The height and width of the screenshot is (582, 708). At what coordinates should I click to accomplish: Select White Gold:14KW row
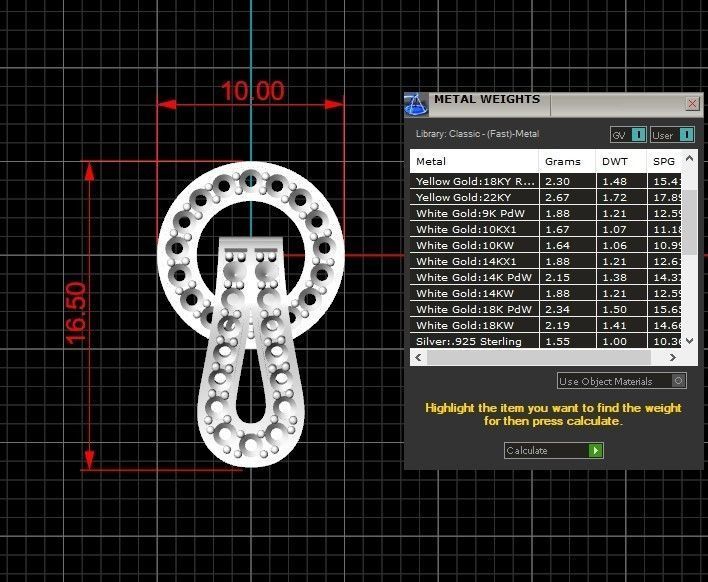[545, 293]
